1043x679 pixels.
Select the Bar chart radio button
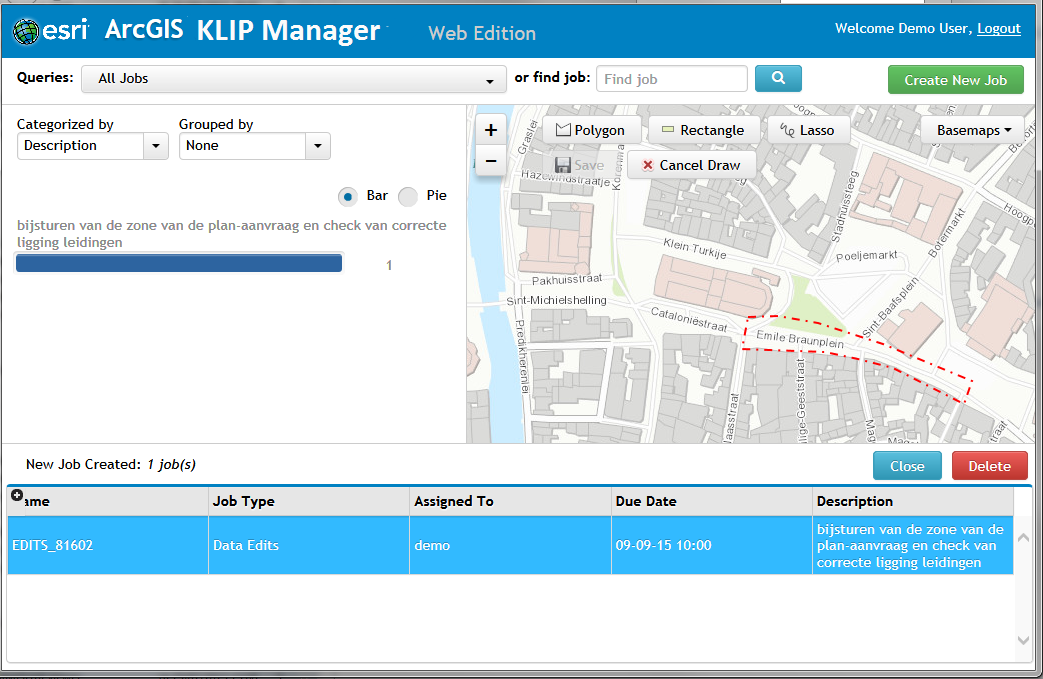[x=347, y=196]
